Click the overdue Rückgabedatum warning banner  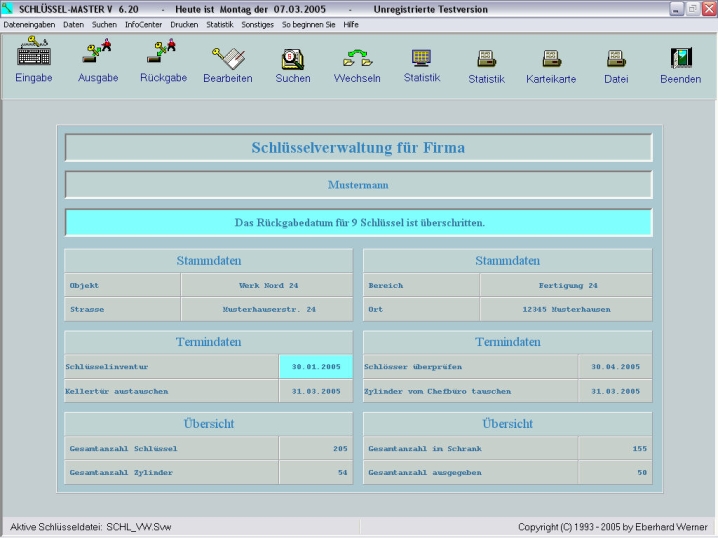point(358,222)
